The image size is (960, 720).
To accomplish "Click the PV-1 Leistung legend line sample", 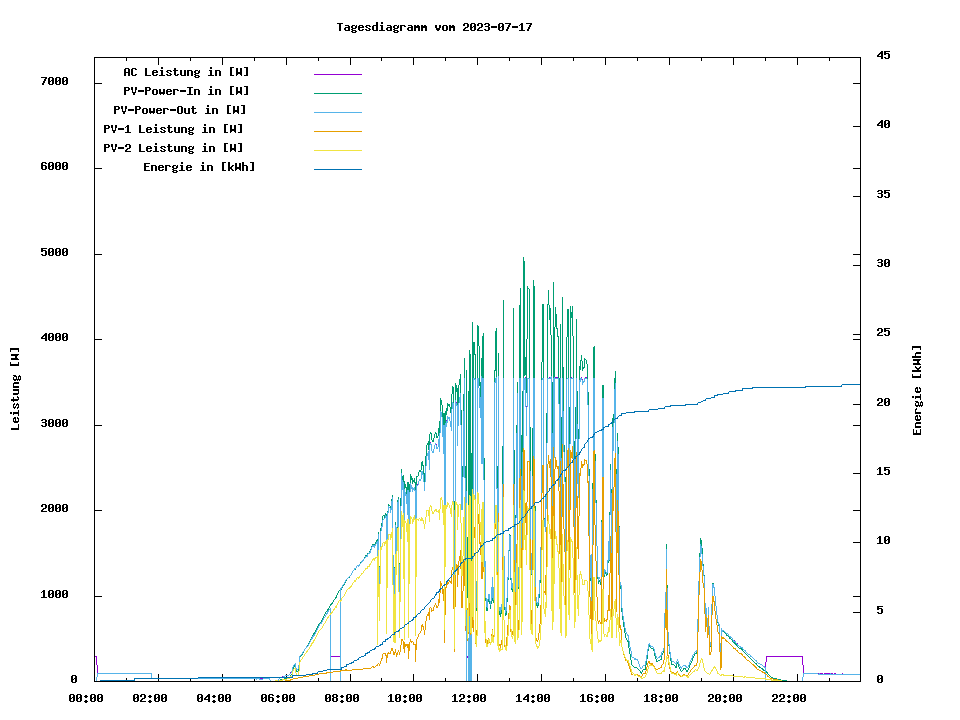I will point(337,131).
